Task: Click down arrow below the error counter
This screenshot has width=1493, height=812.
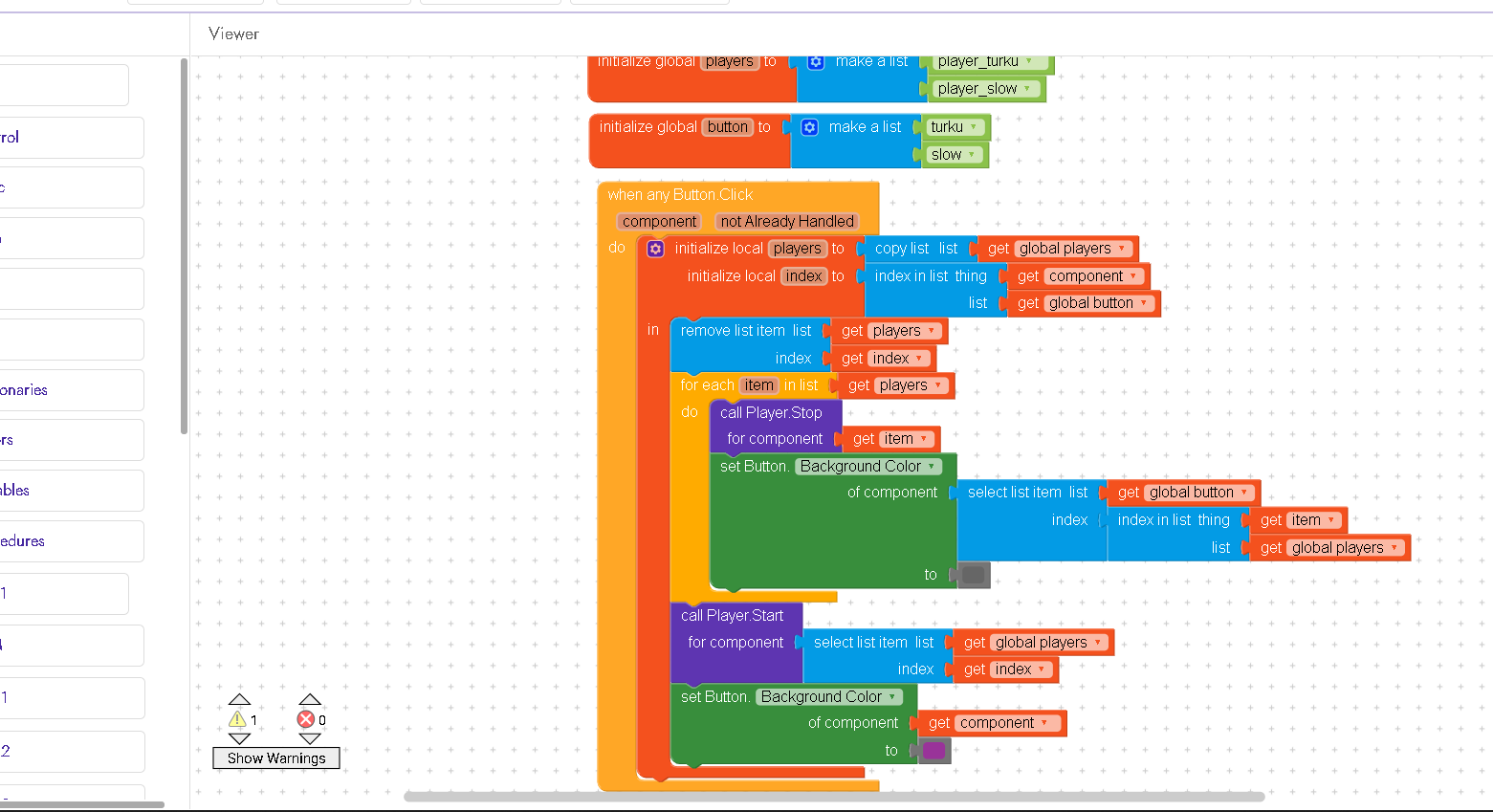Action: pyautogui.click(x=310, y=738)
